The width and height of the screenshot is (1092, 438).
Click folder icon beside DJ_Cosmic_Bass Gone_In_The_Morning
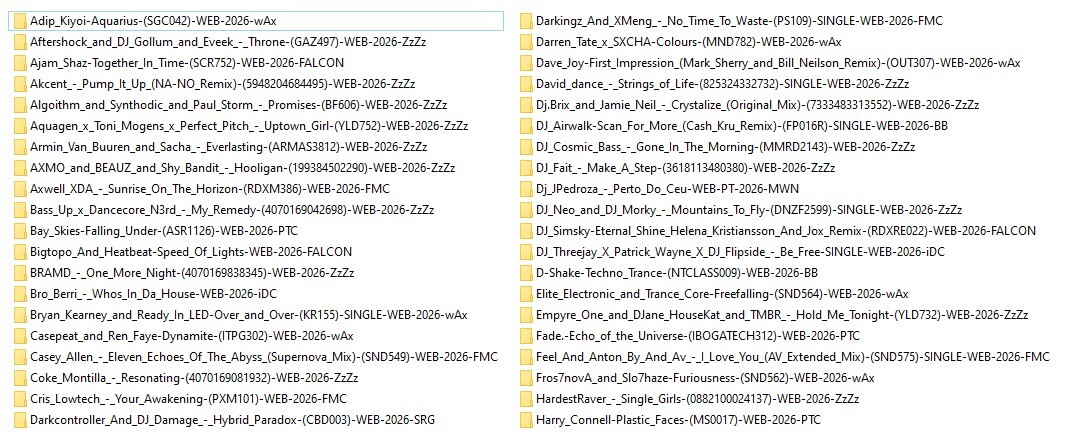pos(526,147)
